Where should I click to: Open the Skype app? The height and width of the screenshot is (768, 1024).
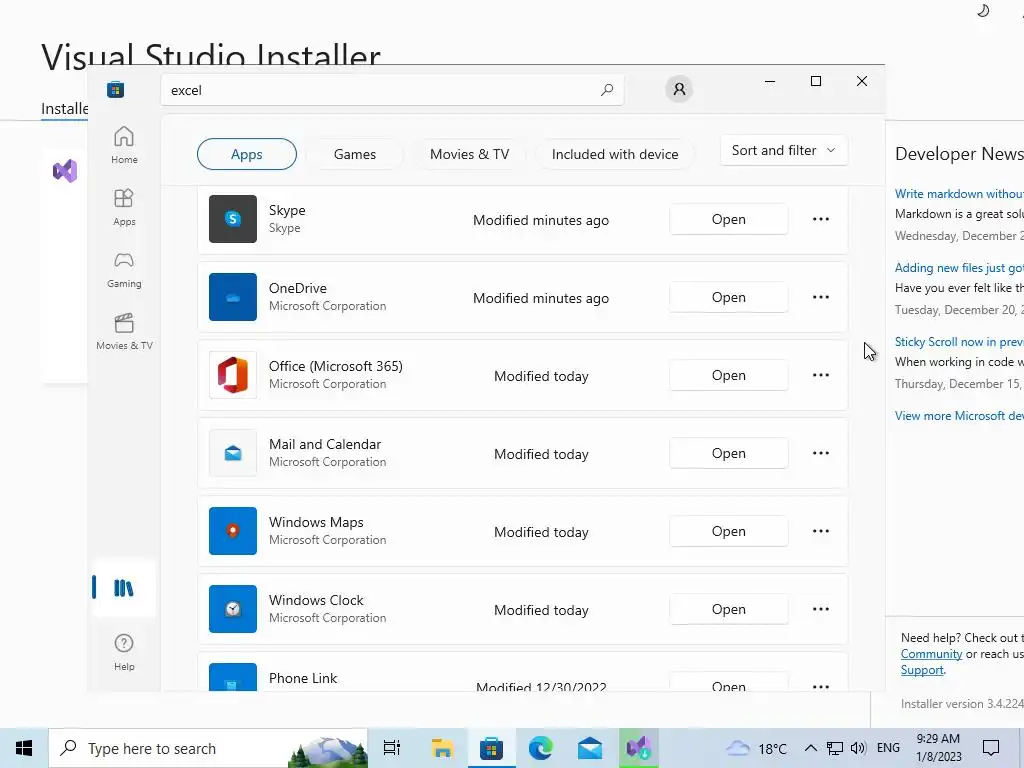tap(729, 219)
